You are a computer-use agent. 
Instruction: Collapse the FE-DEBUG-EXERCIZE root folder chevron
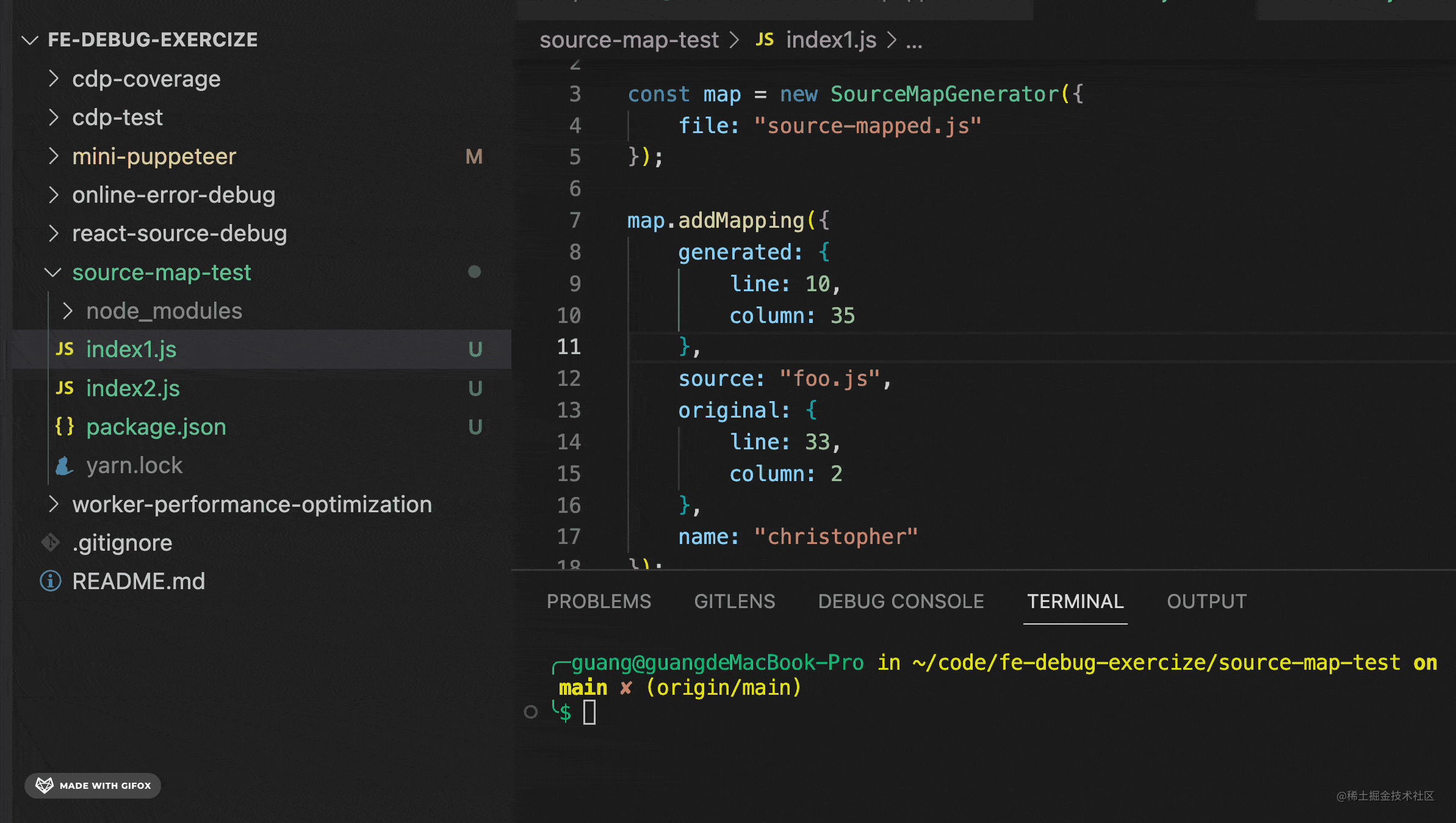29,40
